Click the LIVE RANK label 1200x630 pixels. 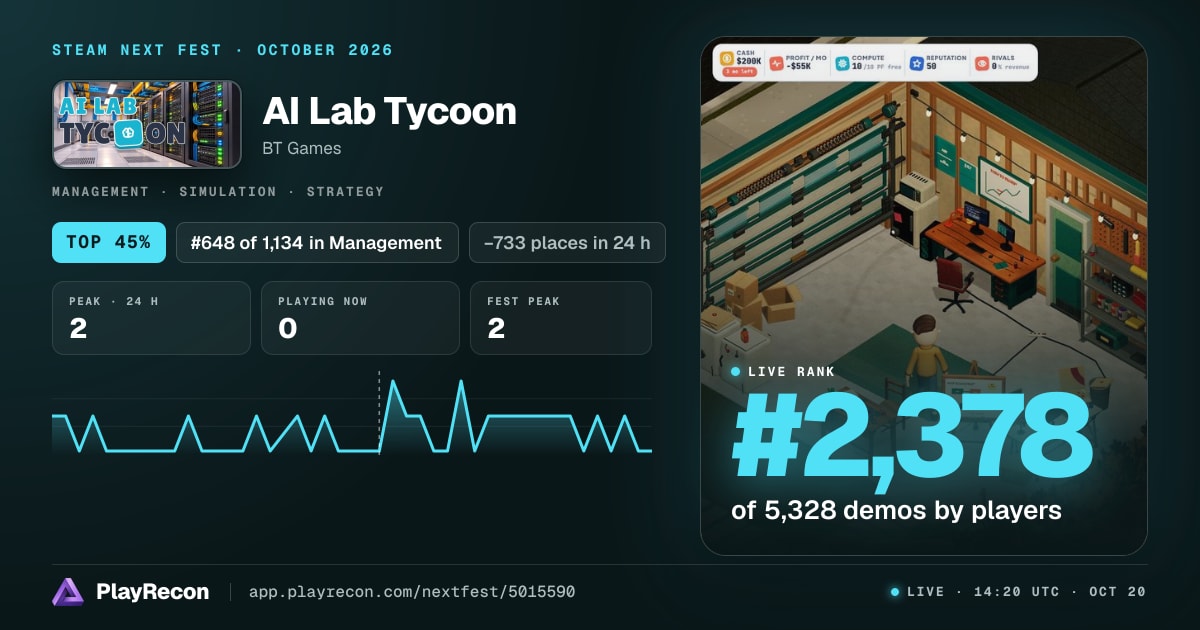(792, 372)
